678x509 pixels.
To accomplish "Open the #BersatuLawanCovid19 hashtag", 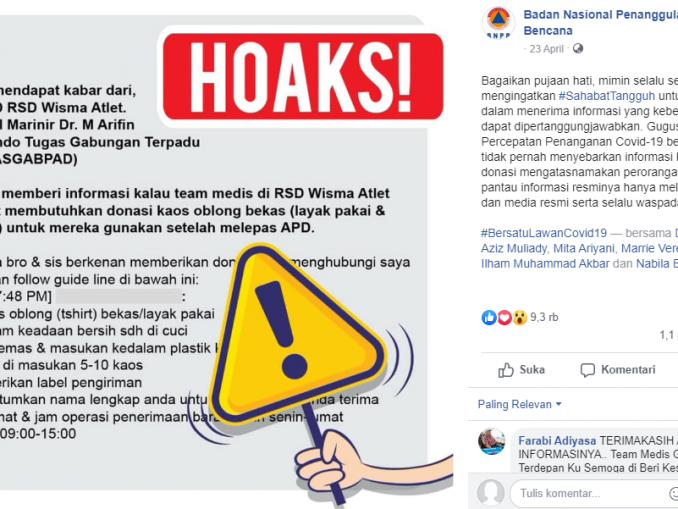I will click(544, 233).
